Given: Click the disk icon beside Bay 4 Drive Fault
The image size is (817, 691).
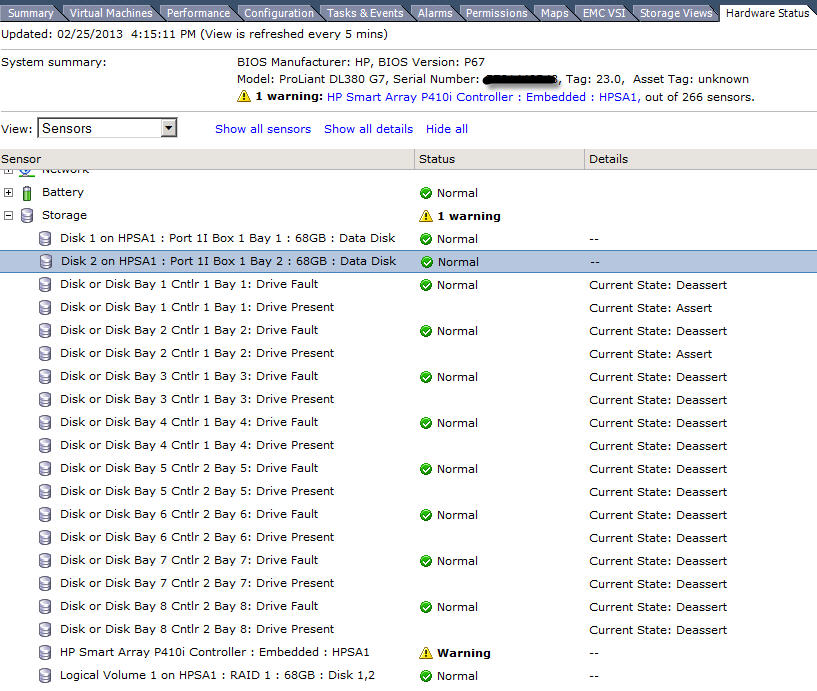Looking at the screenshot, I should [45, 423].
